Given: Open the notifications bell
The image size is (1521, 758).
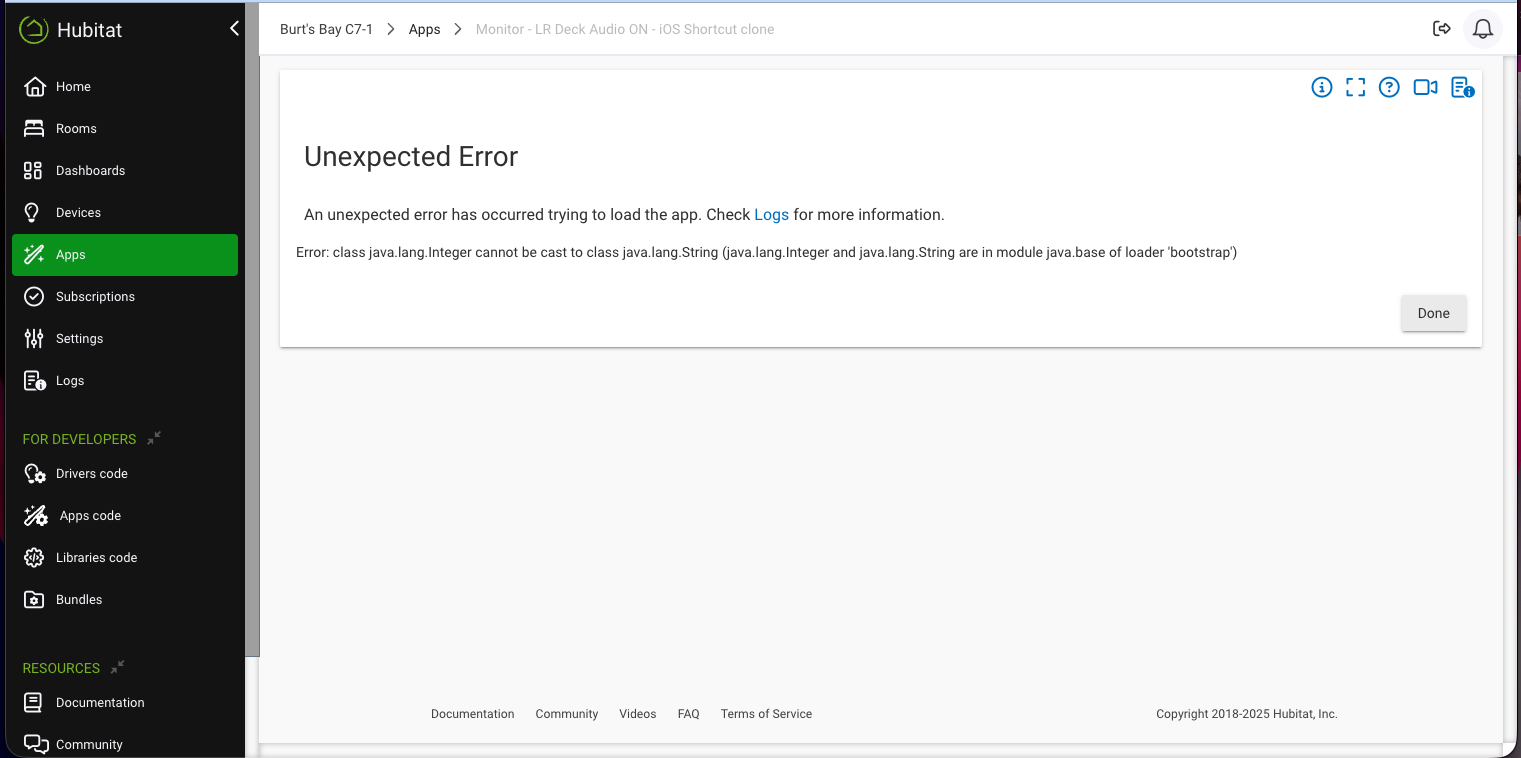Looking at the screenshot, I should 1483,29.
